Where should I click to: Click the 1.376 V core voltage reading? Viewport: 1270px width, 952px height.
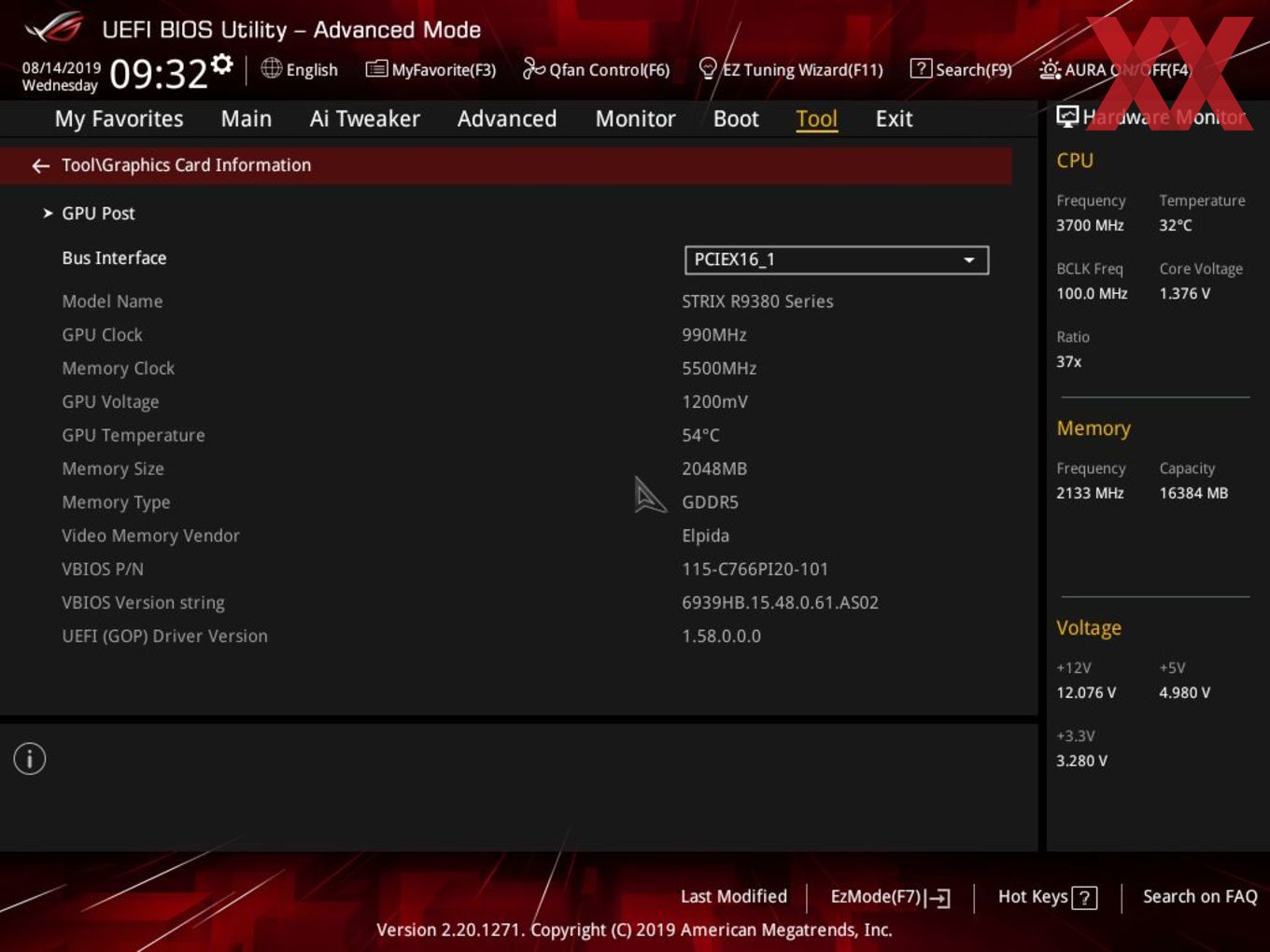1185,294
